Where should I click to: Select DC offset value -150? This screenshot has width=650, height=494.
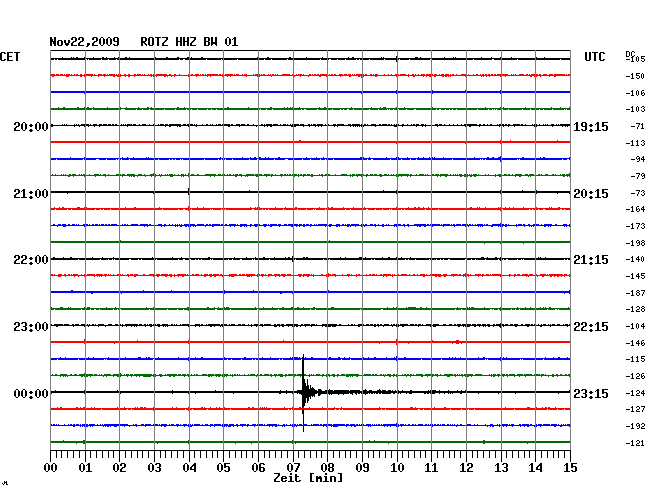(x=635, y=76)
